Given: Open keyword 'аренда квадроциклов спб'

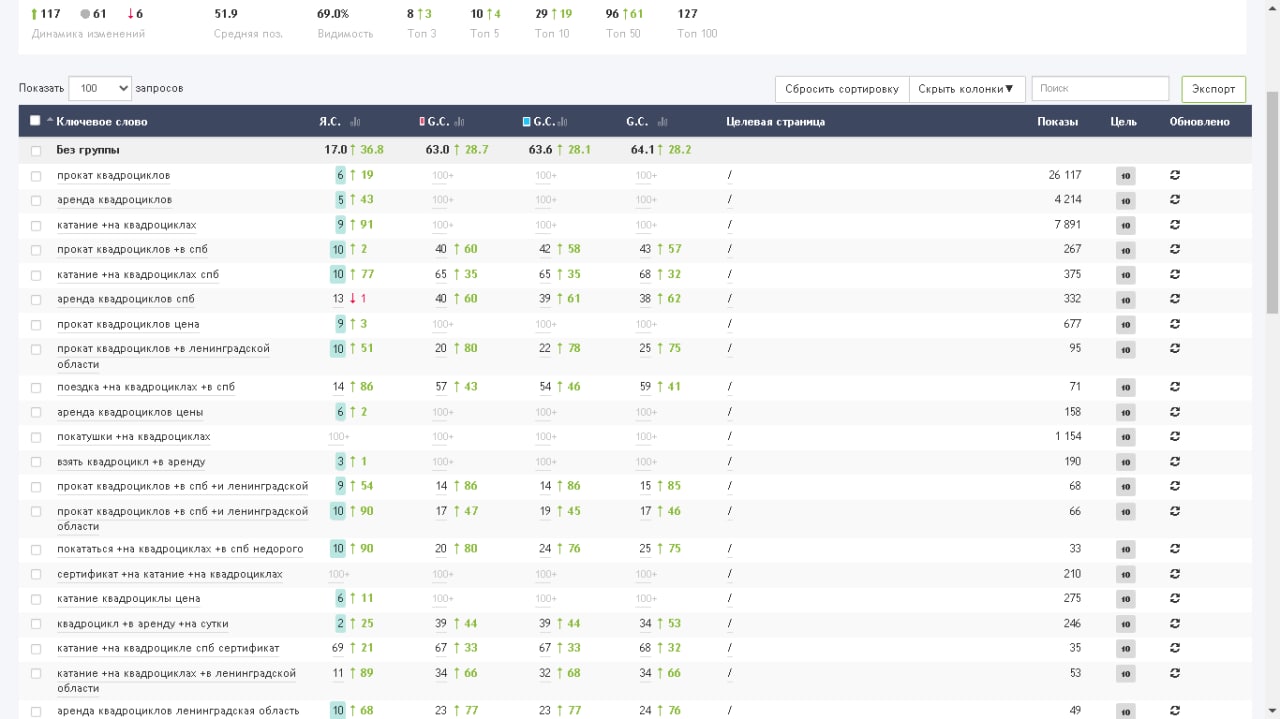Looking at the screenshot, I should coord(126,299).
